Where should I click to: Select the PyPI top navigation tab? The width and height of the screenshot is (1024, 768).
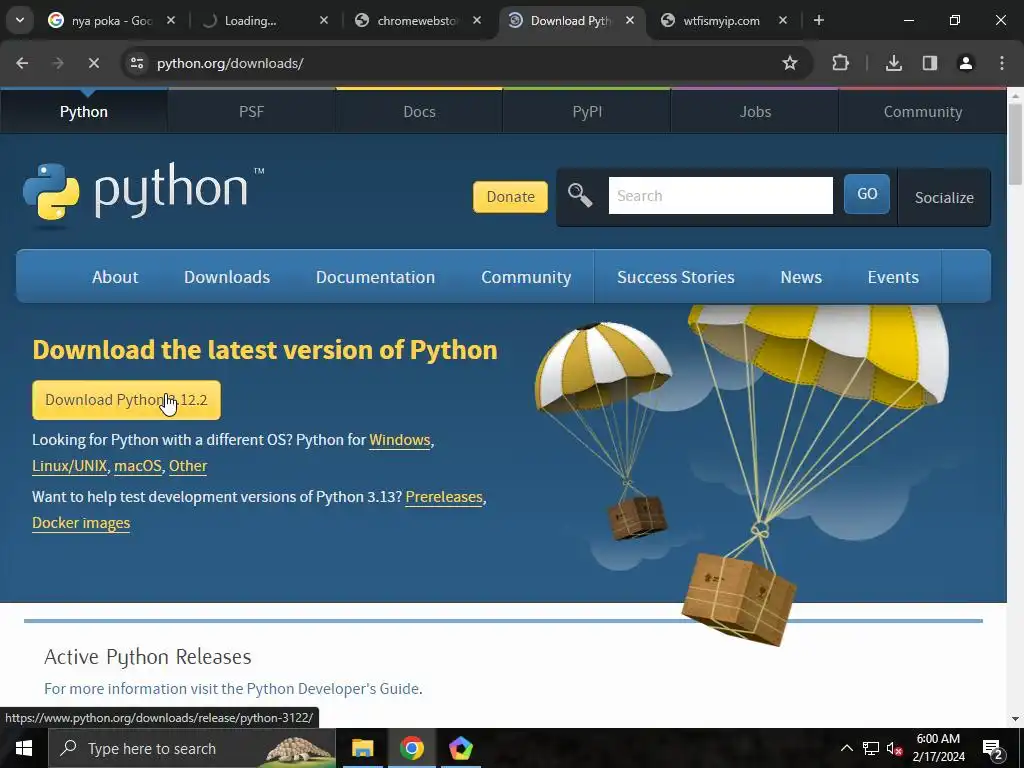click(x=587, y=112)
